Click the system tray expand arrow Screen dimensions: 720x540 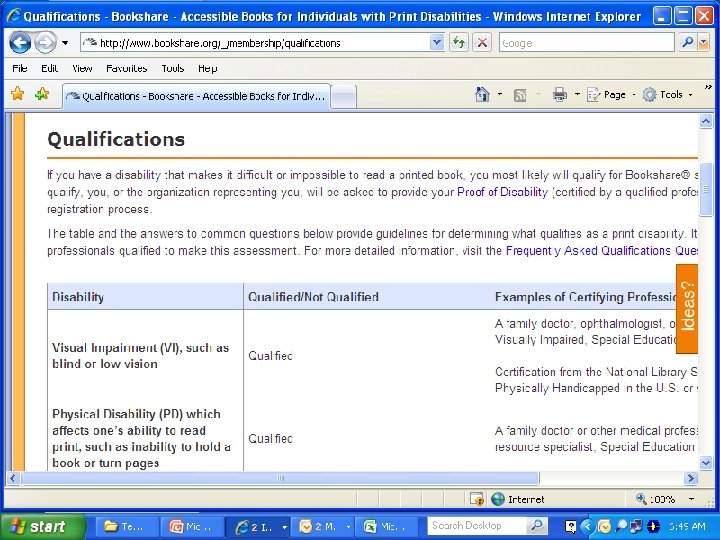[586, 526]
